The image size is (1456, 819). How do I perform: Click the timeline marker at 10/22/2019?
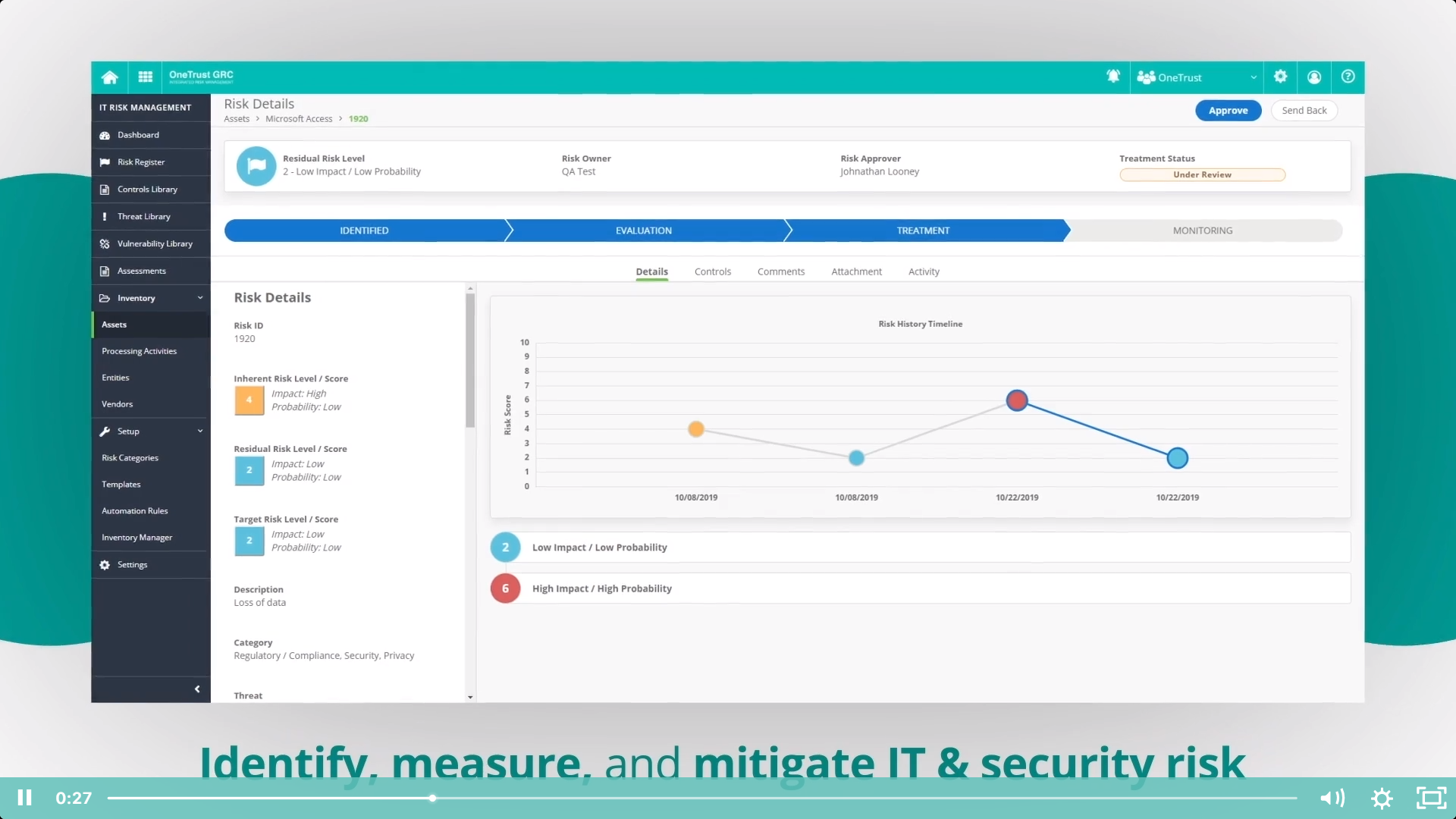click(x=1016, y=400)
